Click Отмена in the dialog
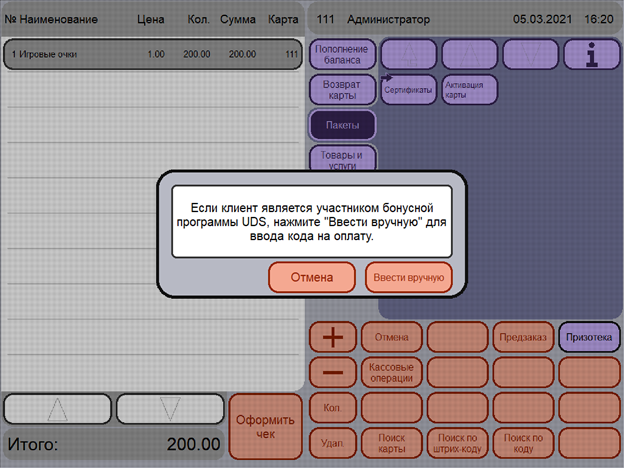Image resolution: width=624 pixels, height=468 pixels. (x=312, y=277)
